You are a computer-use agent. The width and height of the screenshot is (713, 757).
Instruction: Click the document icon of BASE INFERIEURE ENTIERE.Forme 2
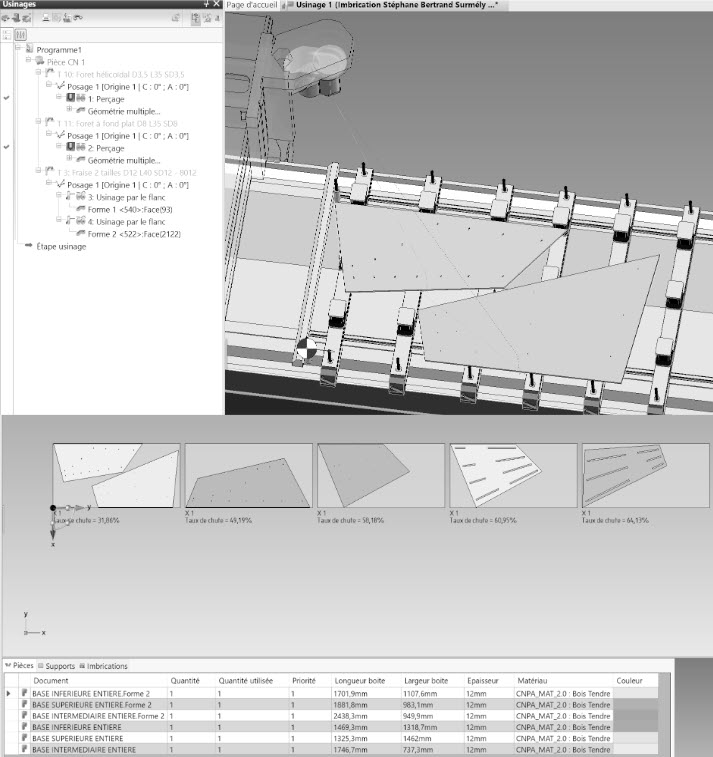(24, 692)
